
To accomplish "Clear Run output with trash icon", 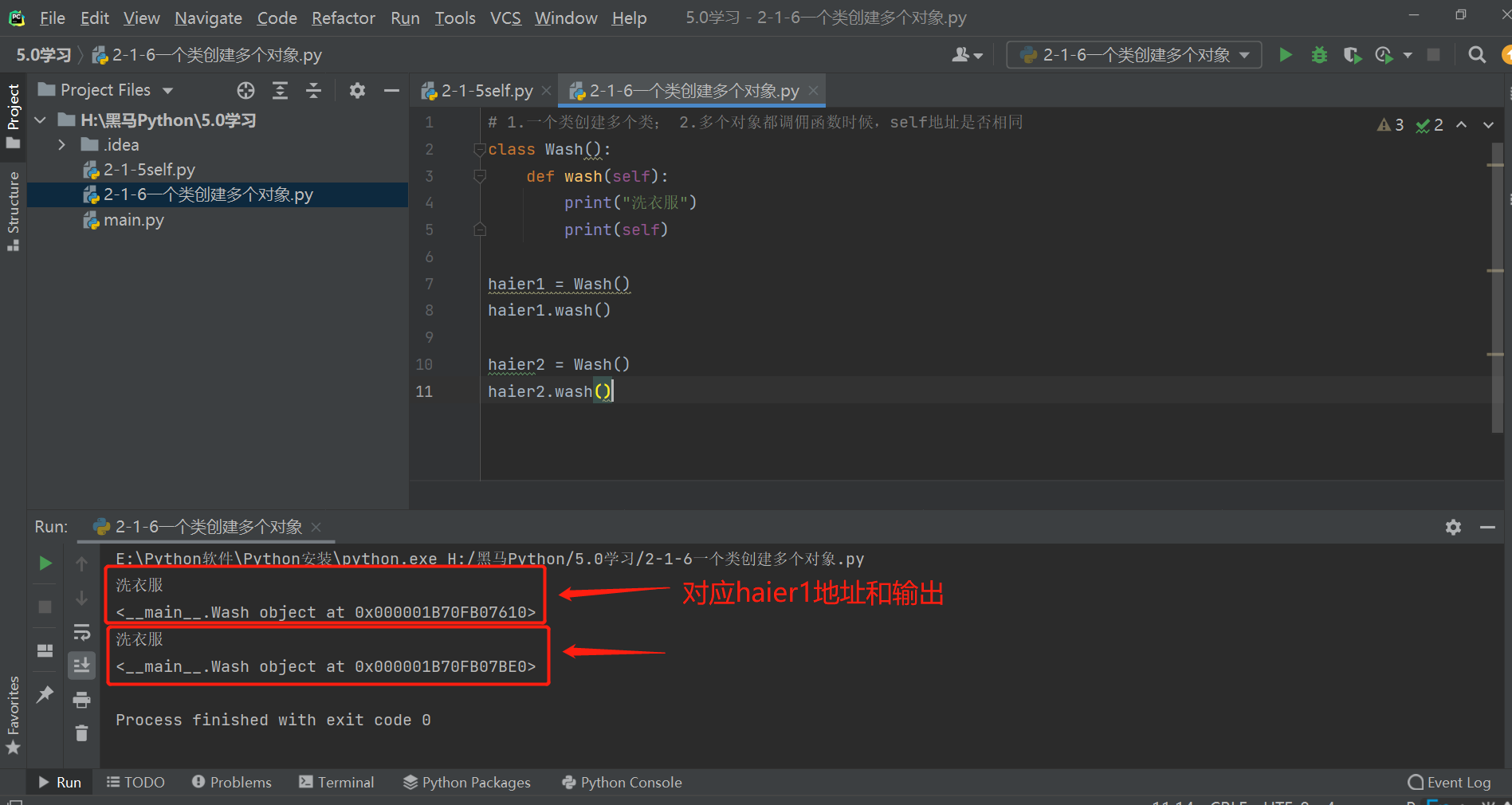I will pyautogui.click(x=81, y=732).
